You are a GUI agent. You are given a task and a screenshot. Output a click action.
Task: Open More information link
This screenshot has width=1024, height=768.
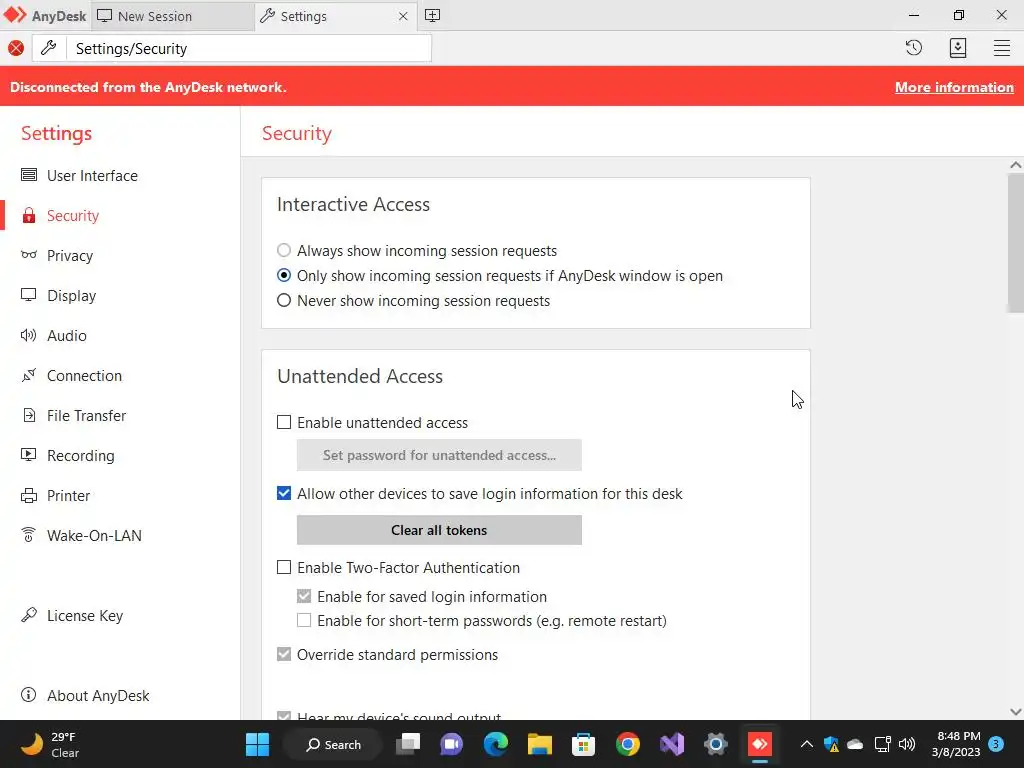click(x=954, y=87)
